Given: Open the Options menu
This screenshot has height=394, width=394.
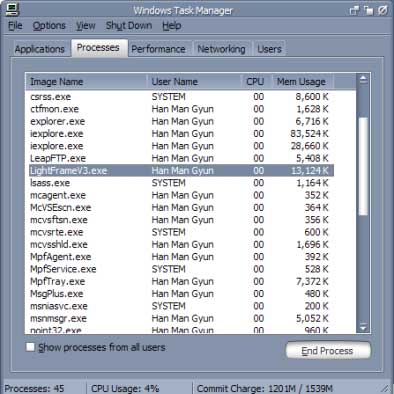Looking at the screenshot, I should pos(49,26).
